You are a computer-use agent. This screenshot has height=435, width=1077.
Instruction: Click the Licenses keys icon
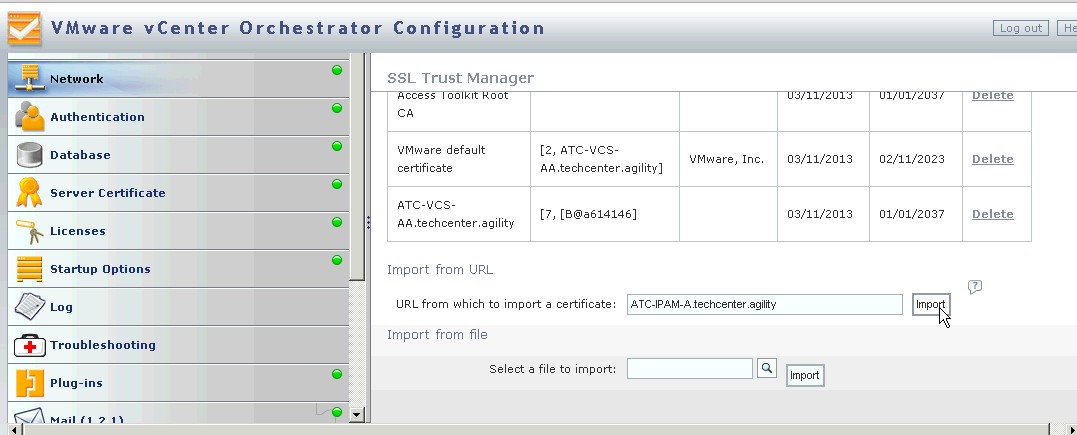click(x=29, y=231)
